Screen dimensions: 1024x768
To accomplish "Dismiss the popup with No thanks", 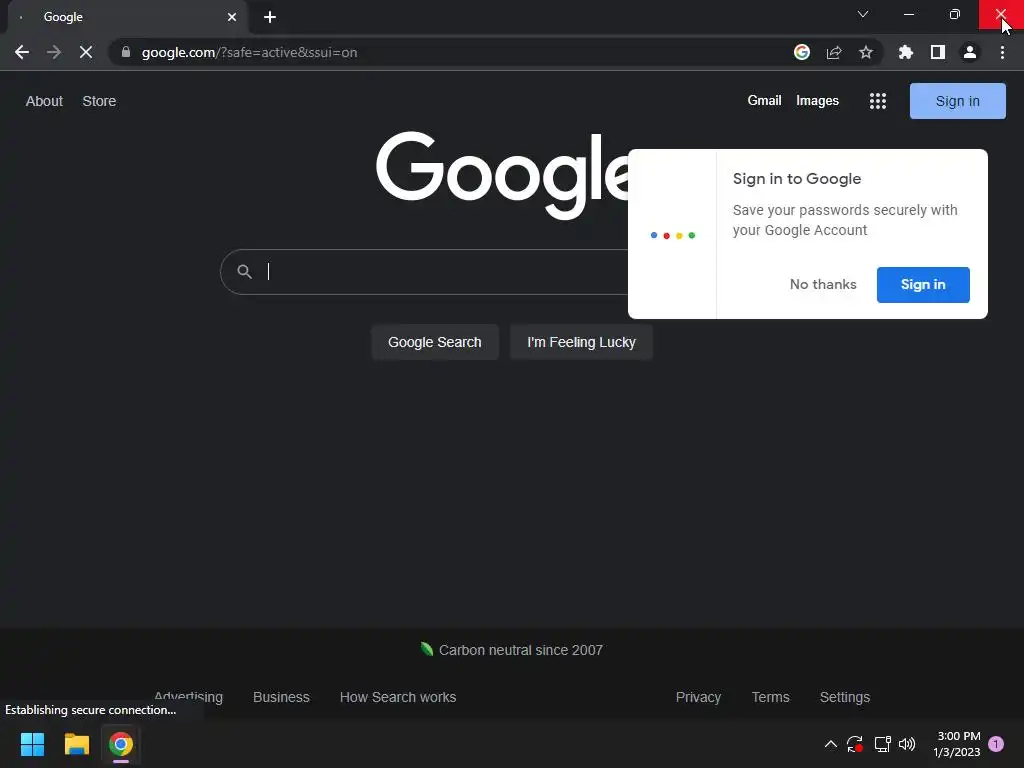I will tap(823, 285).
